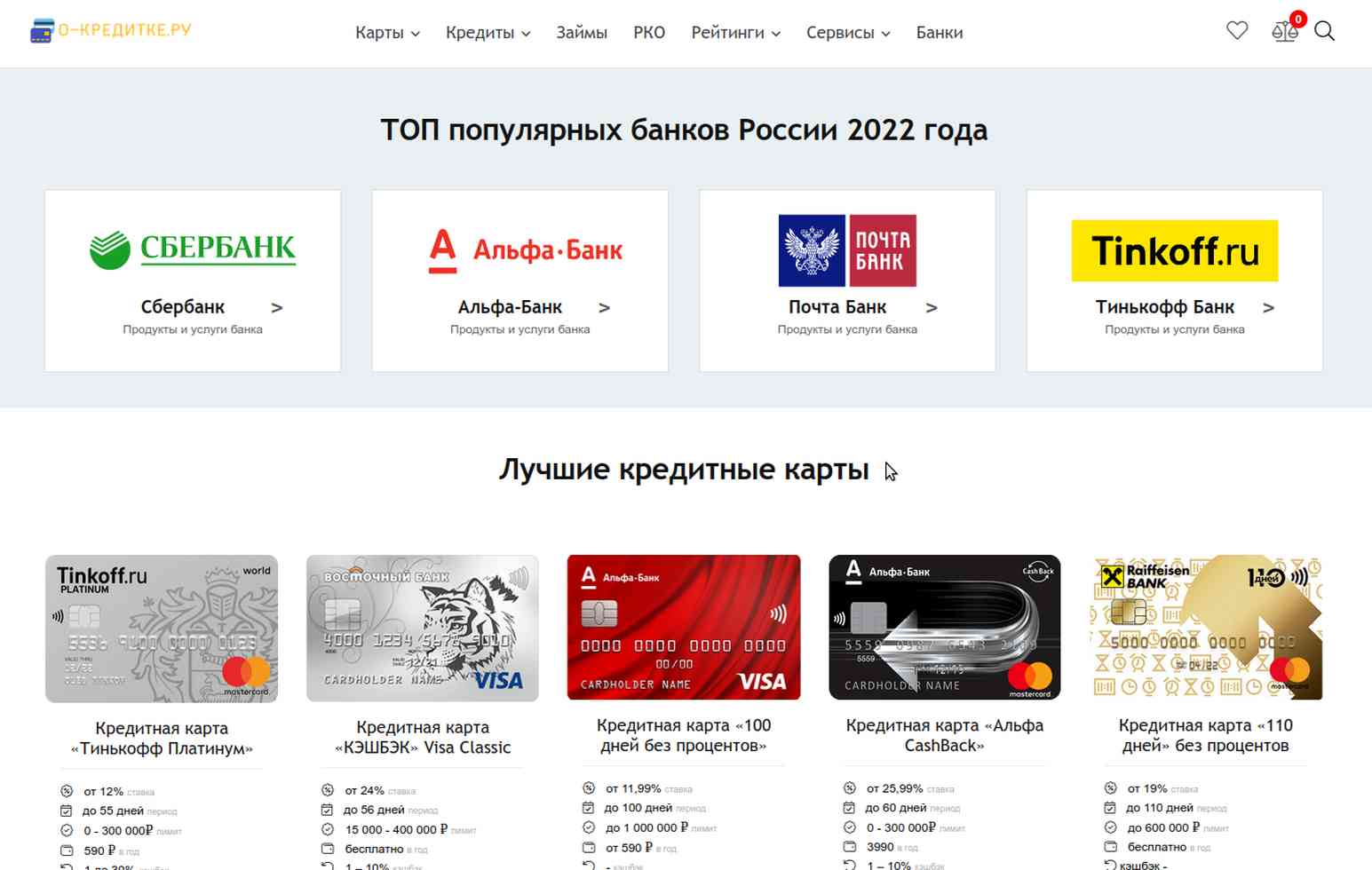Select the Альфа-Банк logo
Screen dimensions: 1372x870
point(526,250)
